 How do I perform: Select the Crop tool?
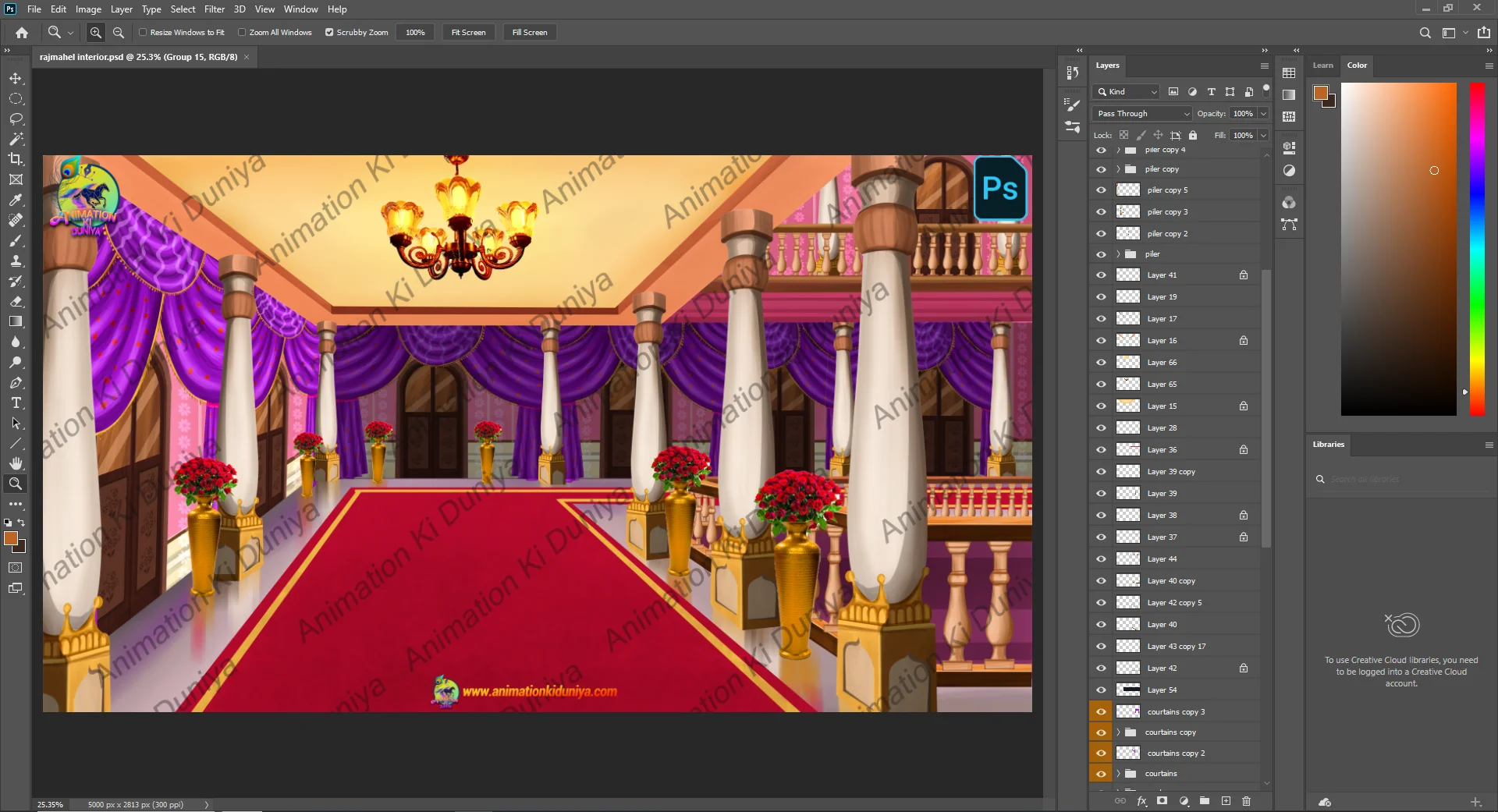click(x=16, y=159)
